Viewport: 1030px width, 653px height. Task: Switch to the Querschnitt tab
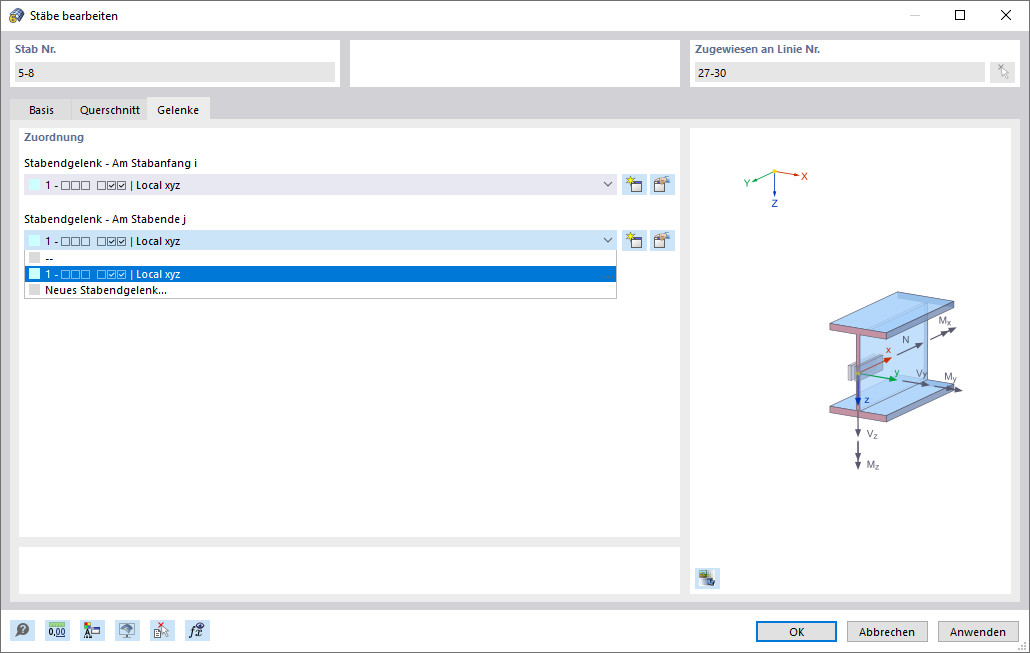point(110,110)
